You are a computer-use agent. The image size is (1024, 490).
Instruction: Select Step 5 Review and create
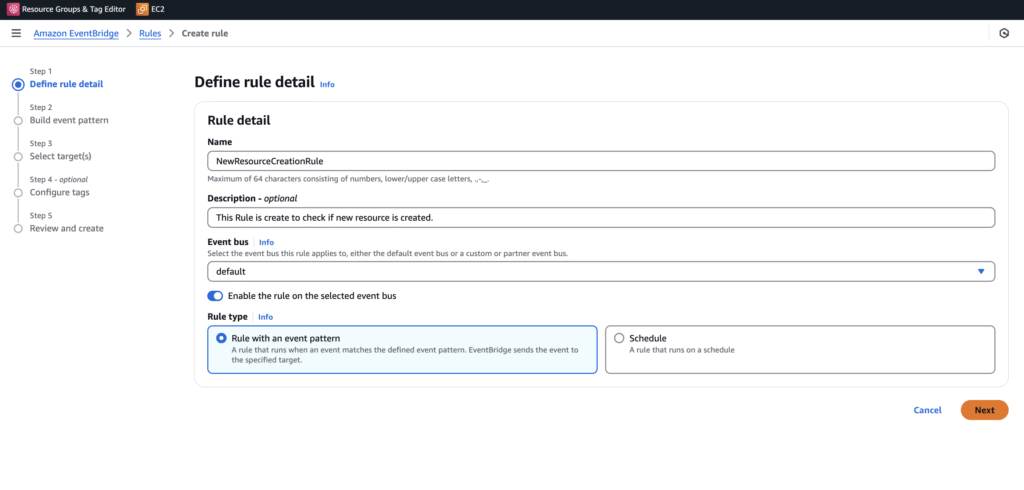(67, 228)
